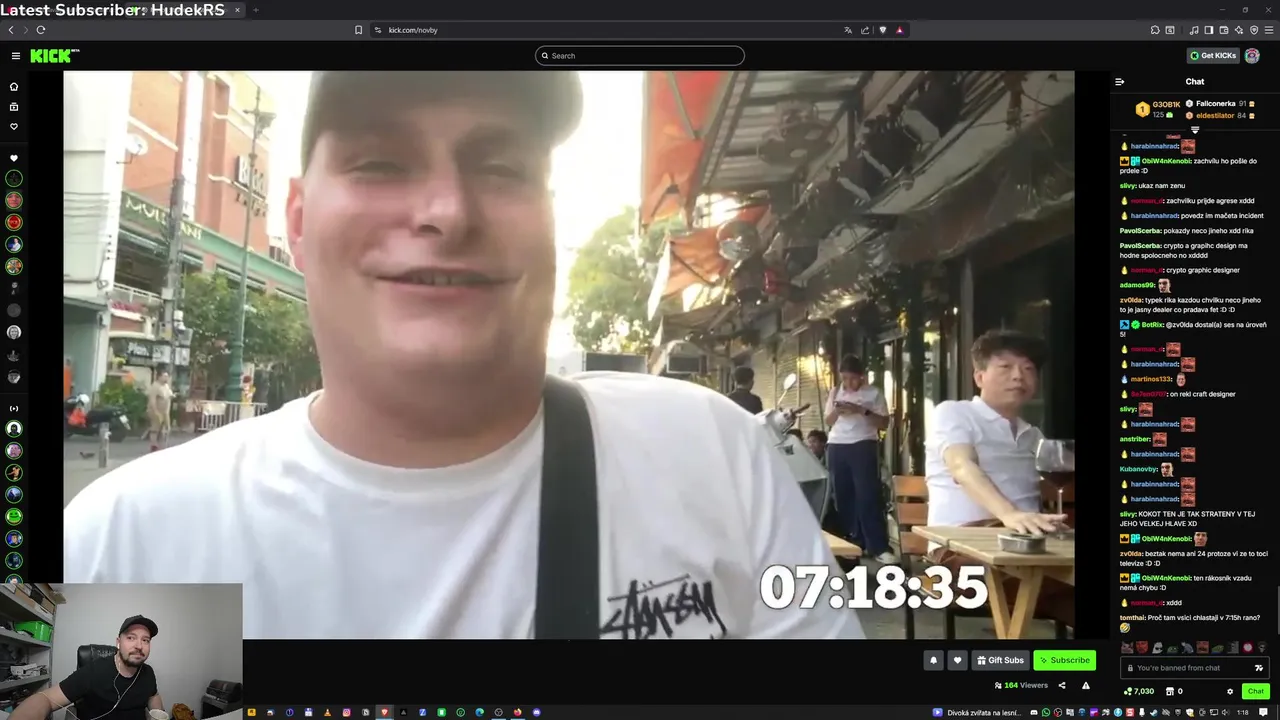The width and height of the screenshot is (1280, 720).
Task: Go to Home in the left sidebar
Action: point(14,86)
